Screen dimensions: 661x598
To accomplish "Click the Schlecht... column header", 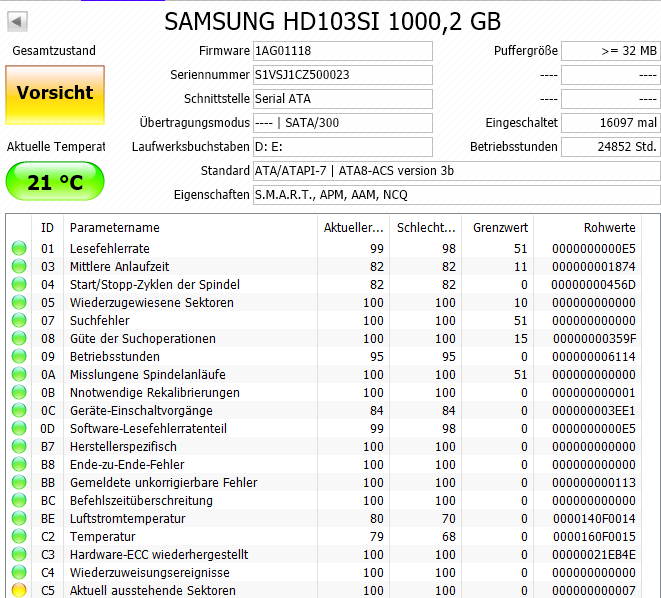I will pyautogui.click(x=426, y=228).
